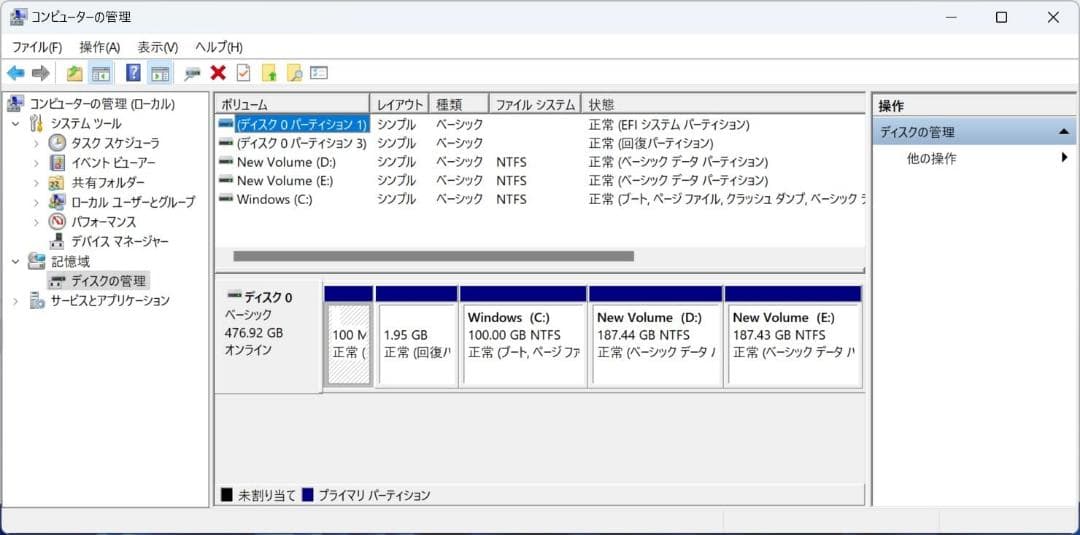Select the (ディスク 0 パーティション 3) volume row
The image size is (1080, 535).
click(301, 143)
